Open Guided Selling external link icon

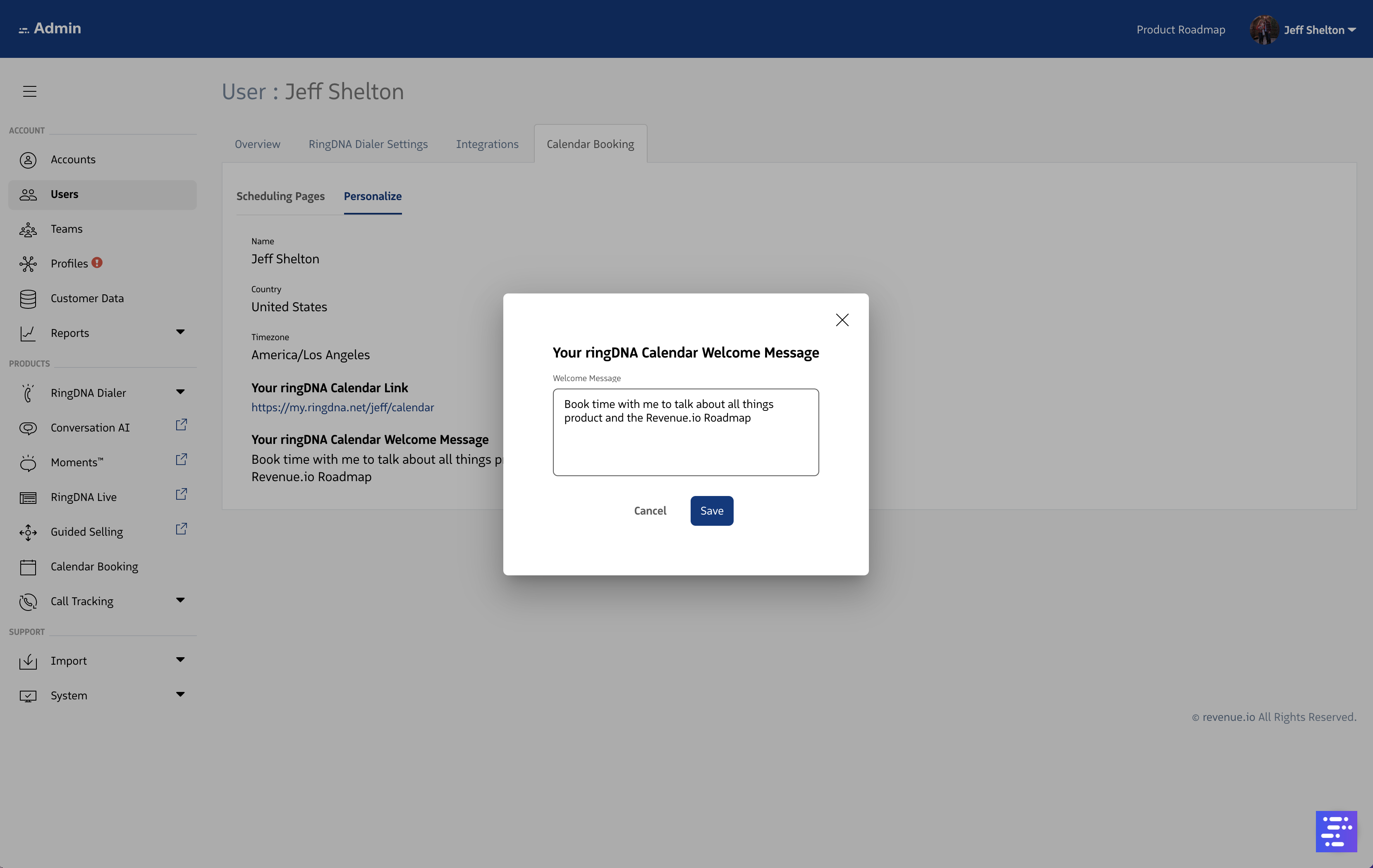(181, 529)
